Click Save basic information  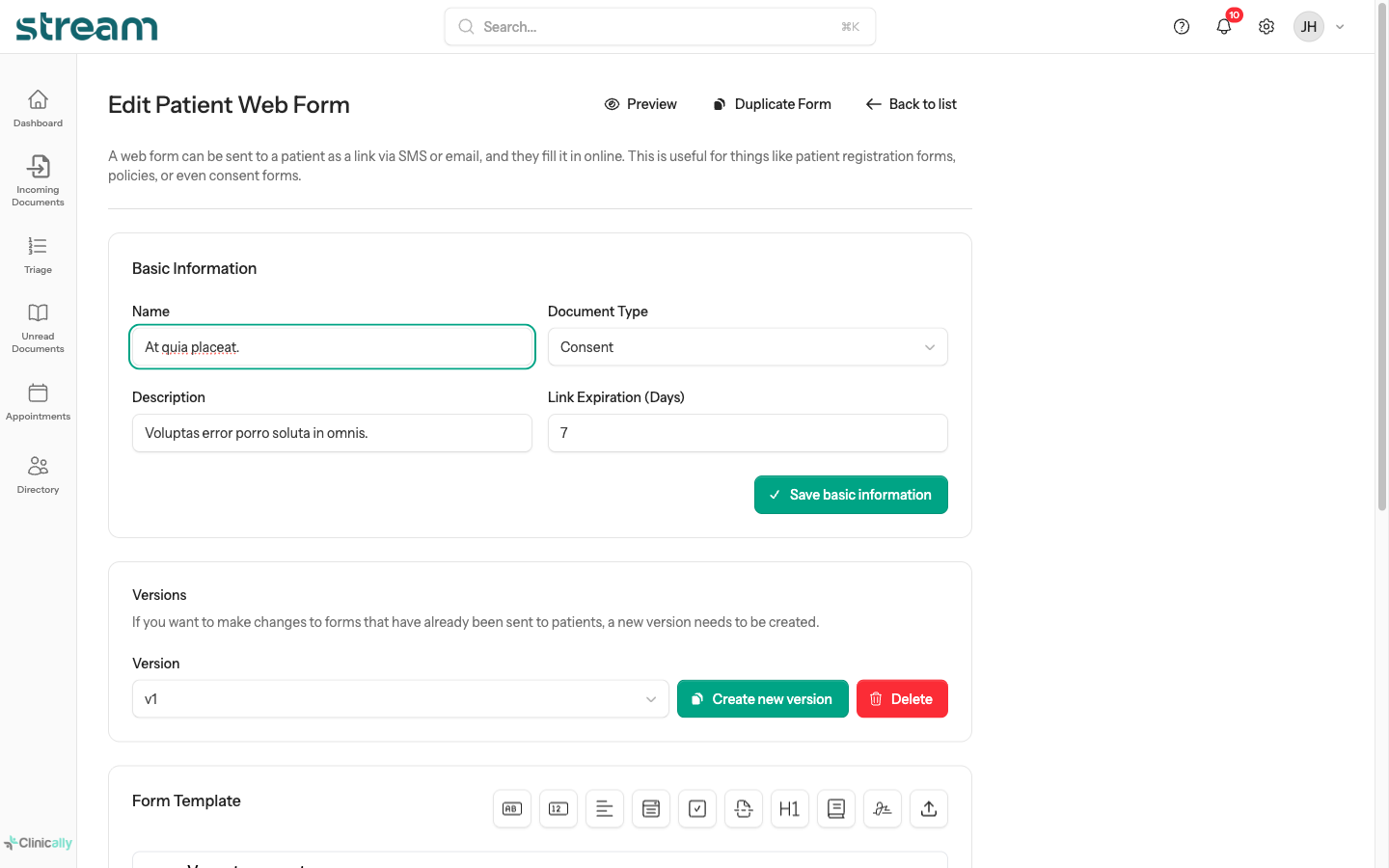click(x=851, y=494)
